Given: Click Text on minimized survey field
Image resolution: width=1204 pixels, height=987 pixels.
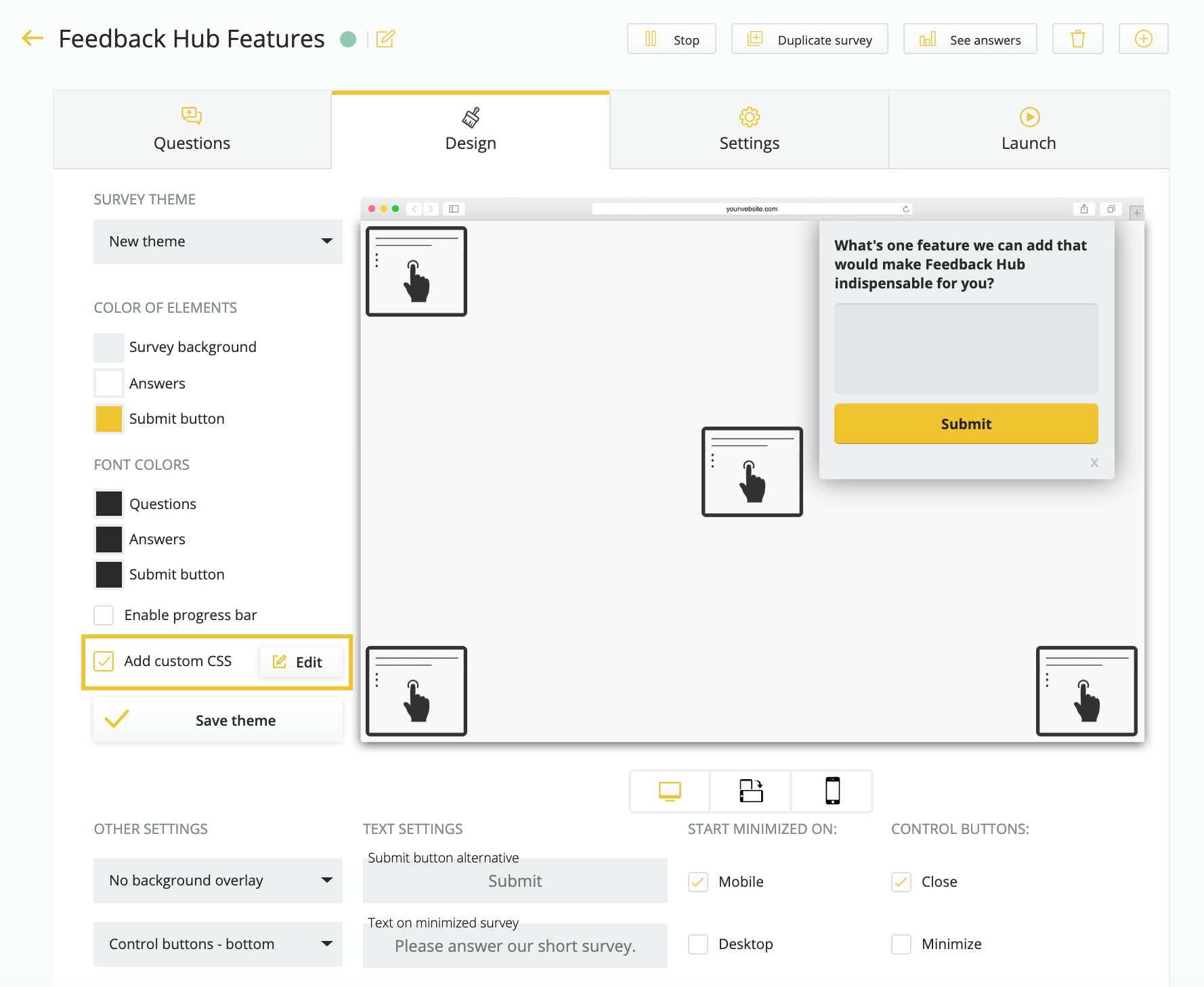Looking at the screenshot, I should 515,946.
